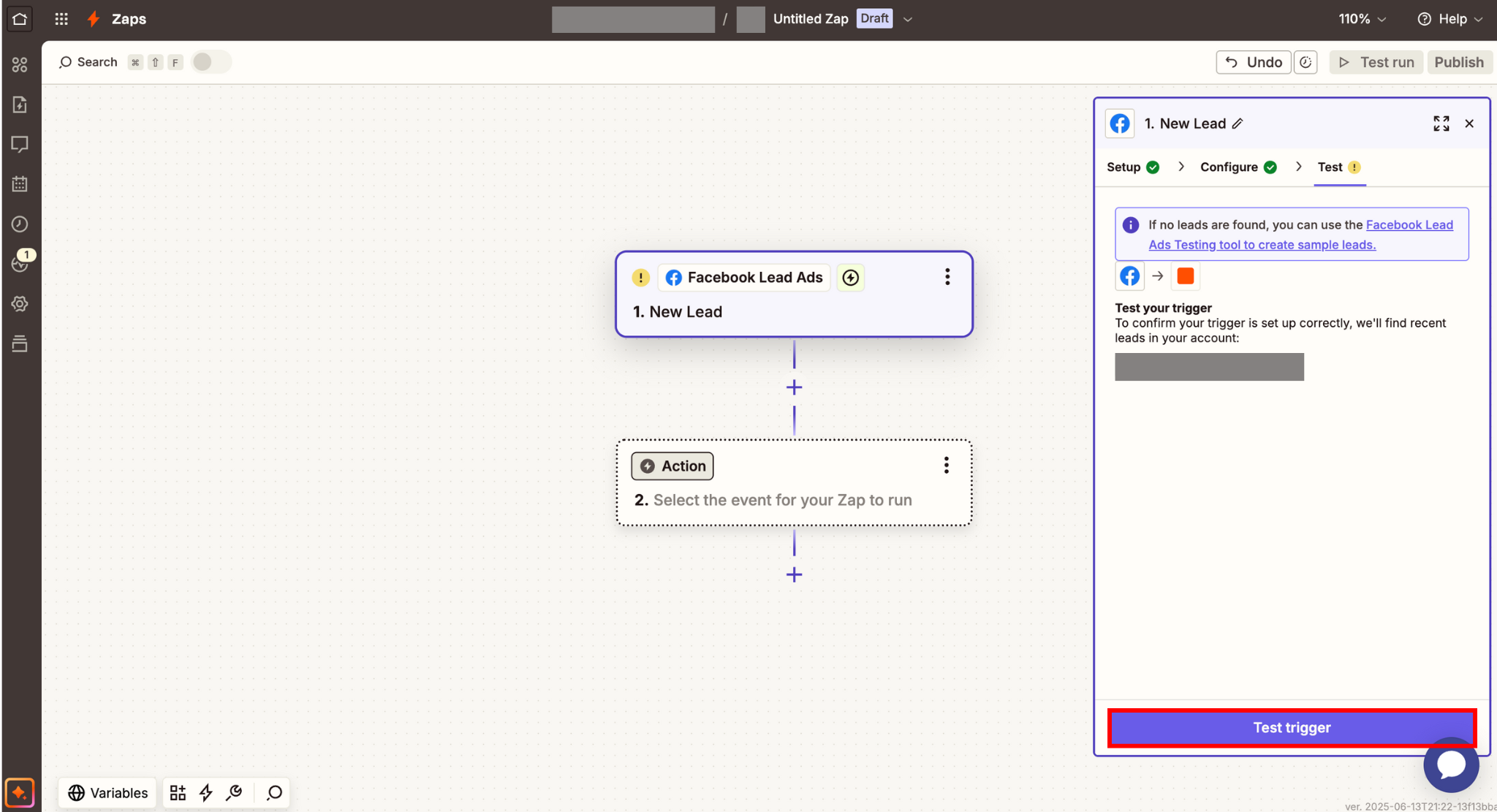This screenshot has width=1497, height=812.
Task: Open Facebook Lead Ads Testing tool link
Action: [1300, 235]
